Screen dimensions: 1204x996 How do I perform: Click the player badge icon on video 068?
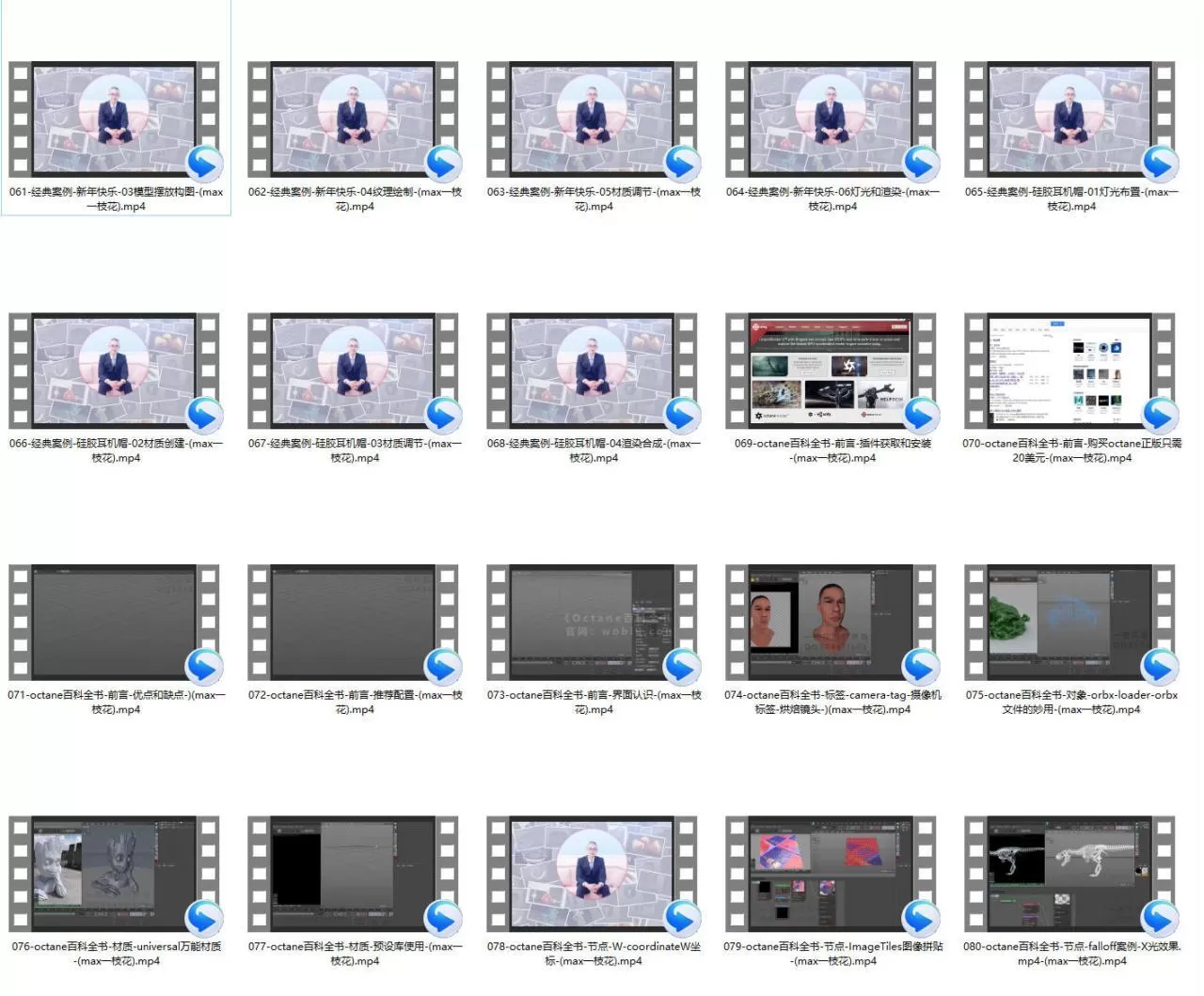pyautogui.click(x=681, y=416)
